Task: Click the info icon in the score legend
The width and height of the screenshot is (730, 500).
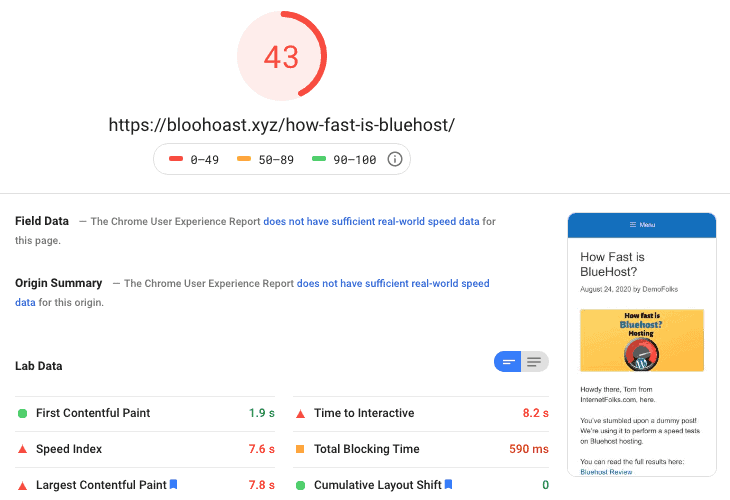Action: [394, 159]
